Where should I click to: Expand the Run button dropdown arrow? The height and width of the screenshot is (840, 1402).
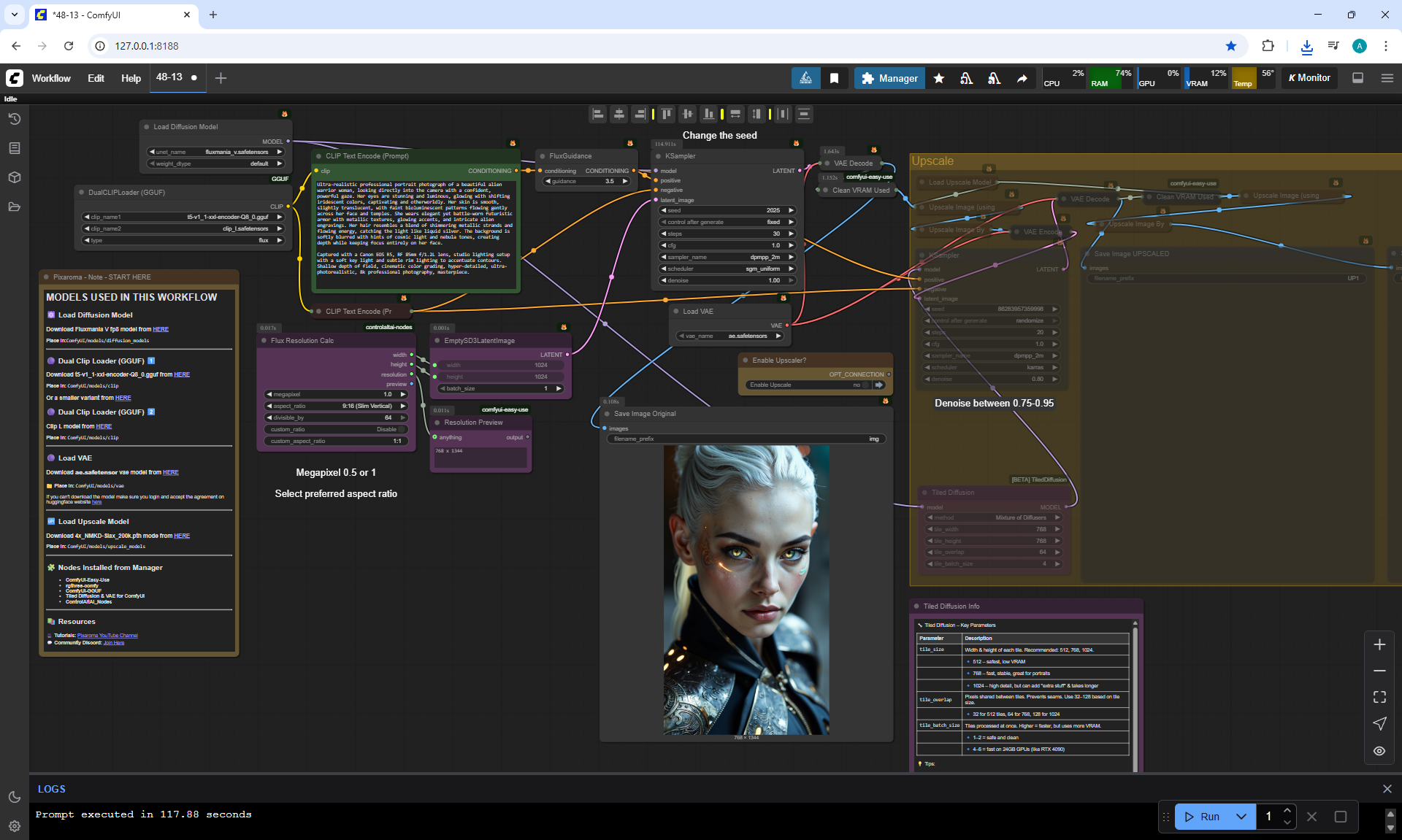coord(1241,817)
